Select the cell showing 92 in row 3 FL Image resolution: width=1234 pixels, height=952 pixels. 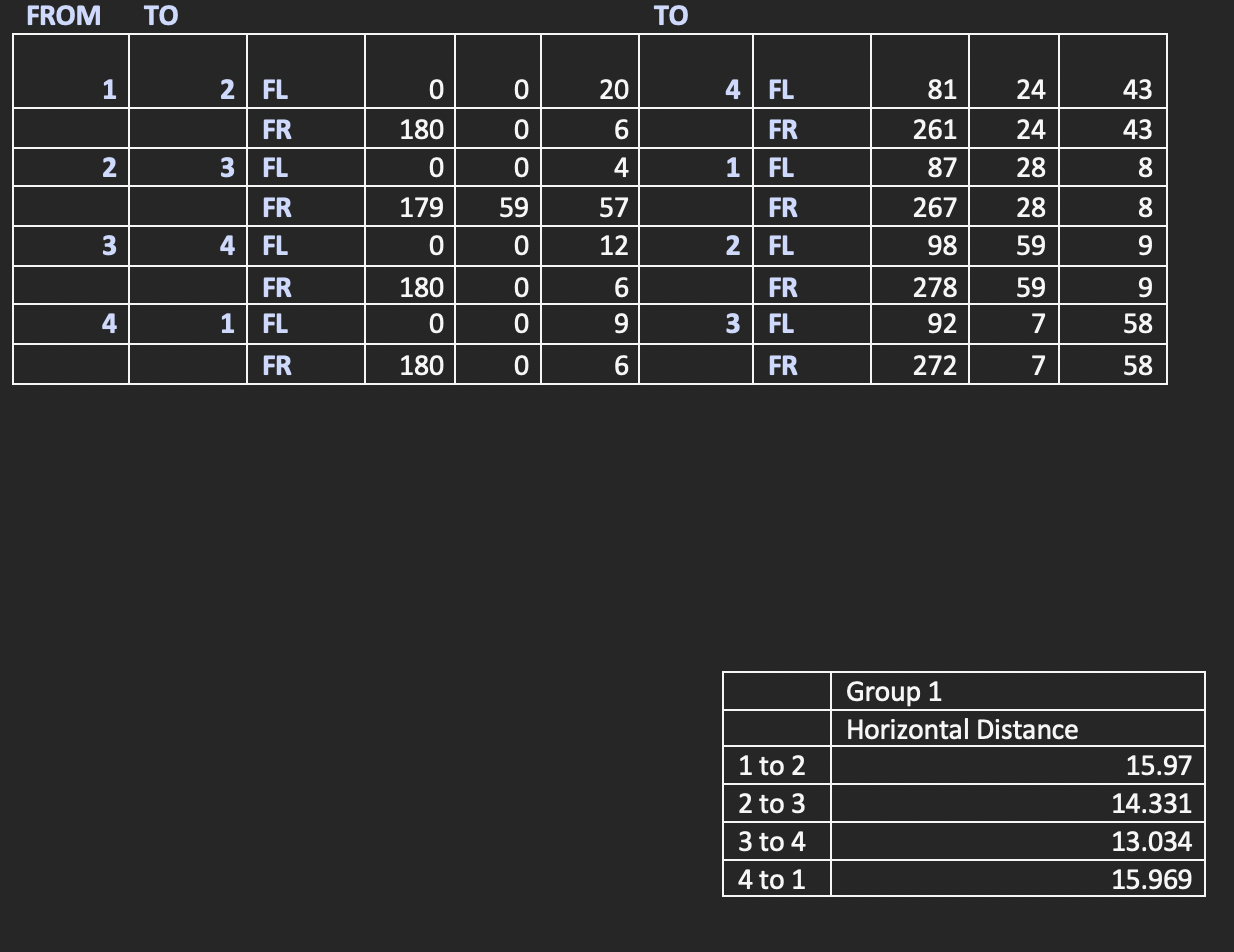[x=939, y=325]
